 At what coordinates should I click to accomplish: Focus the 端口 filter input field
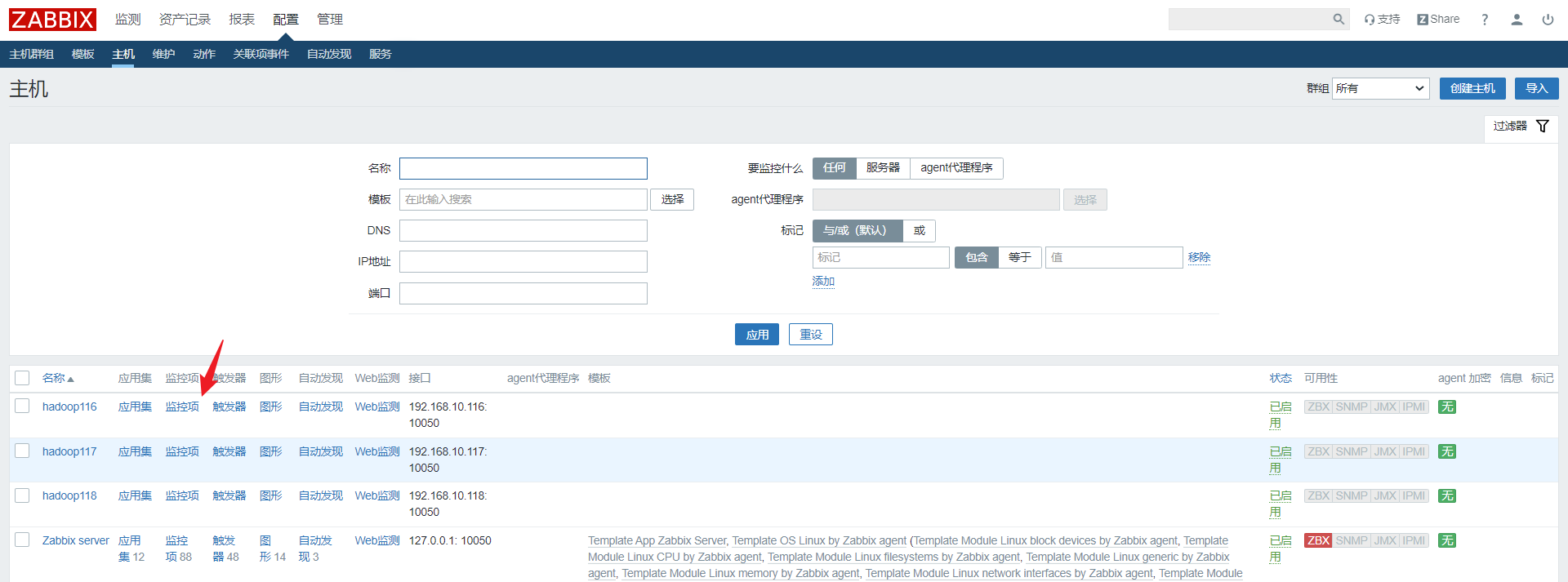(523, 293)
